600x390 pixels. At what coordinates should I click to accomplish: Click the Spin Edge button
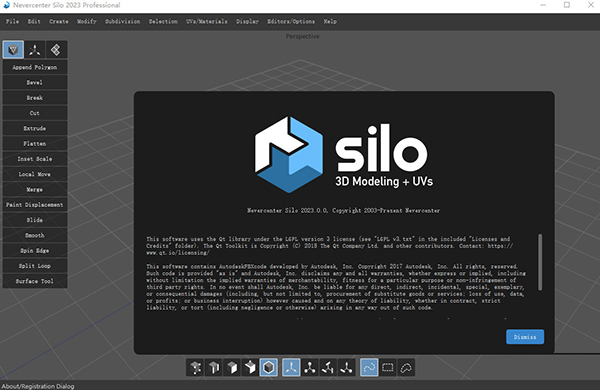tap(35, 251)
